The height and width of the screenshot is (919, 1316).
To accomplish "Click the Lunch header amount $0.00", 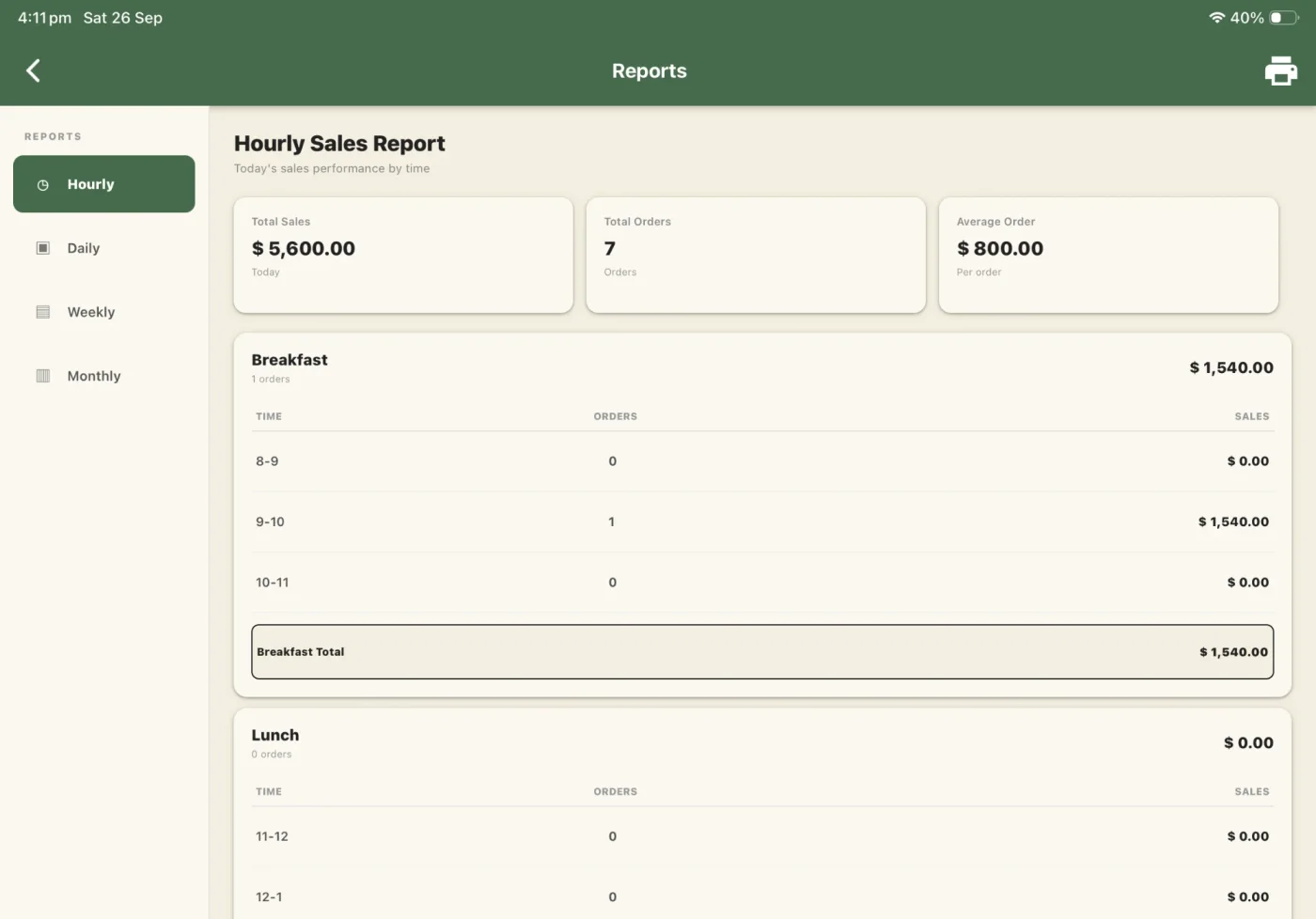I will click(1248, 742).
